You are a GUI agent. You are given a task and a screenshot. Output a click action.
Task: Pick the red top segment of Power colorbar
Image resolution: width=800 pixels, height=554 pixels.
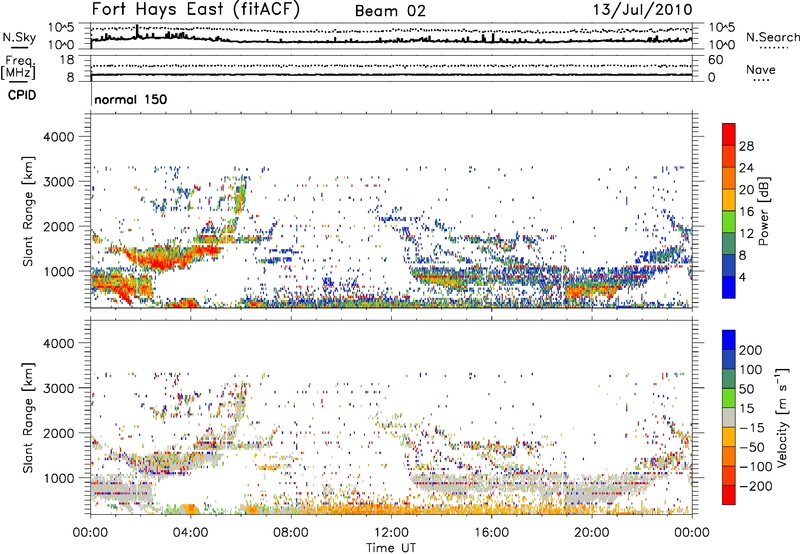tap(729, 134)
